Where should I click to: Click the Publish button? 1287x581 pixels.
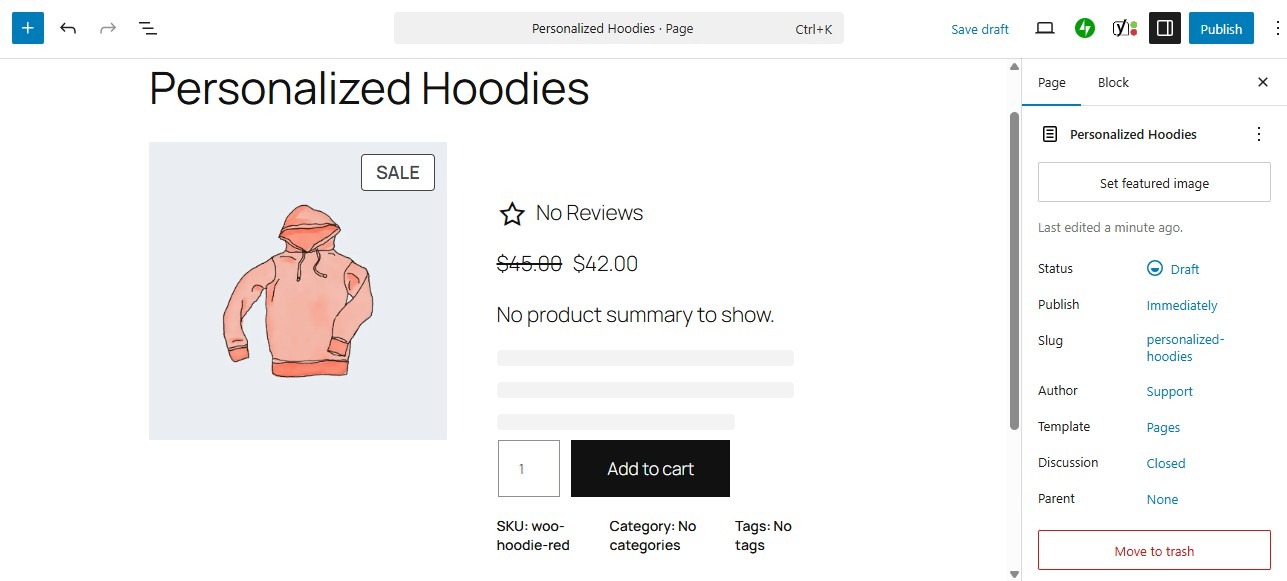coord(1221,28)
